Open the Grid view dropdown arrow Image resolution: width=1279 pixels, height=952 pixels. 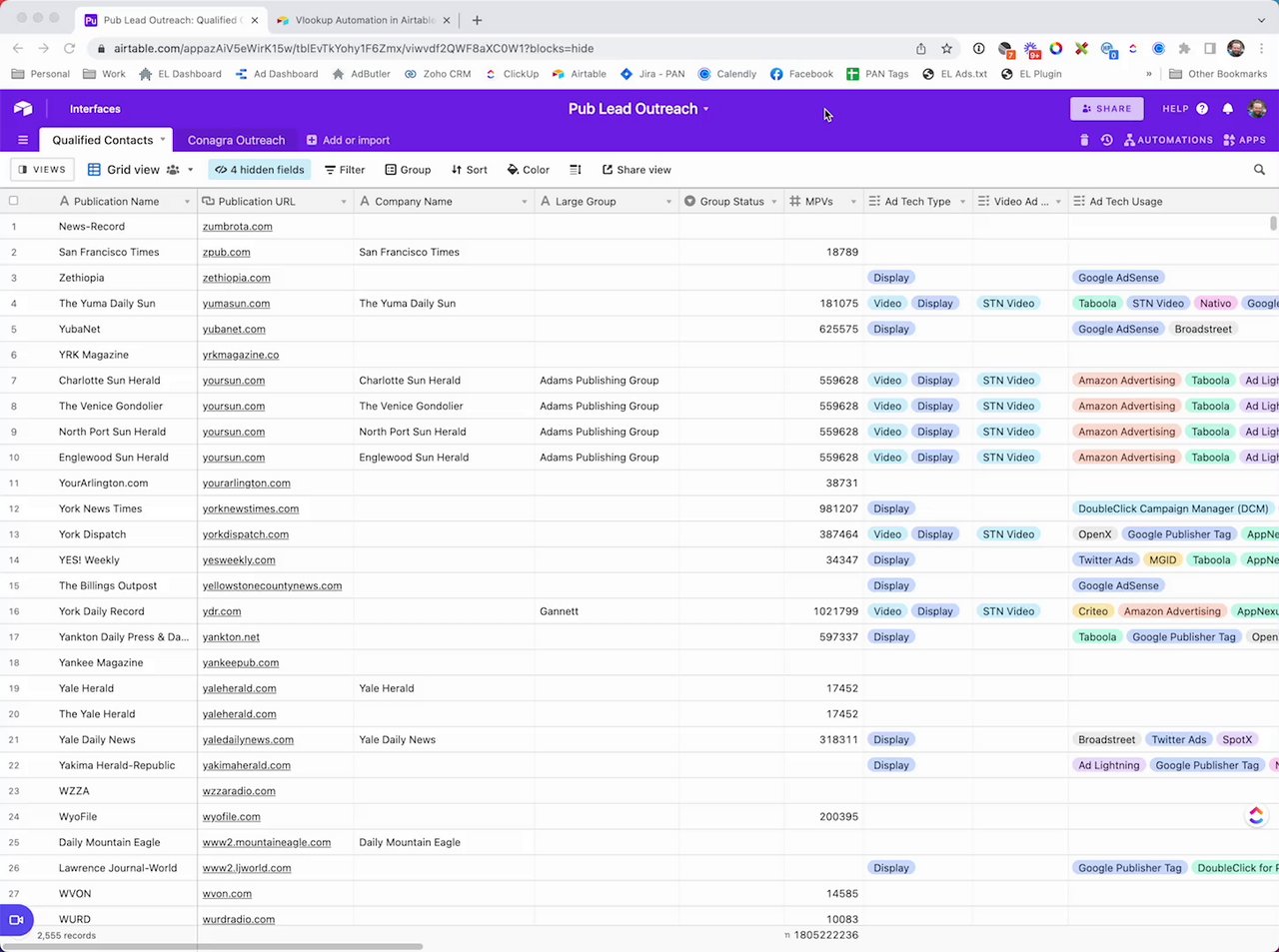tap(190, 170)
